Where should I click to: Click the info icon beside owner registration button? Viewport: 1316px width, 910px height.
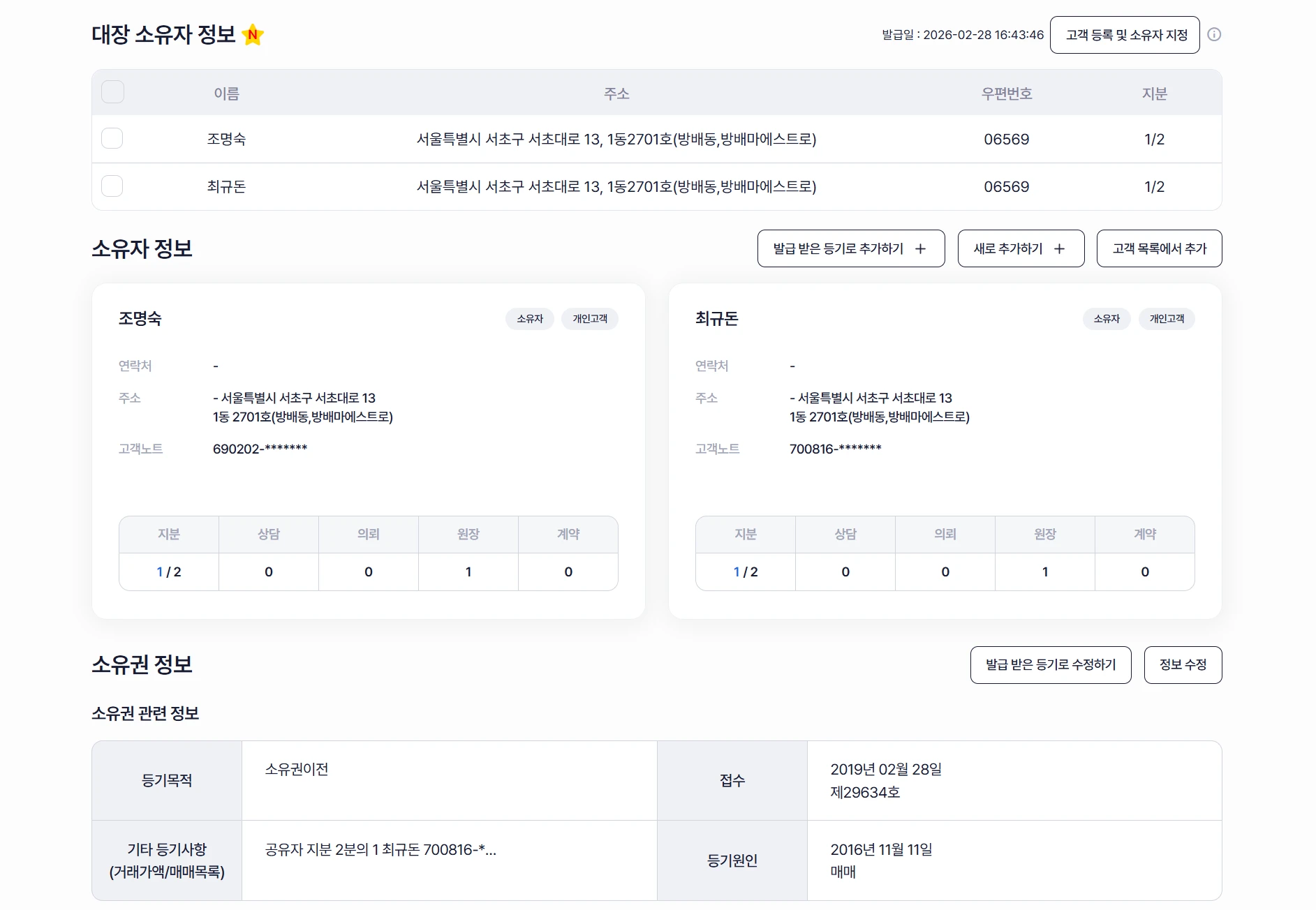[x=1214, y=35]
